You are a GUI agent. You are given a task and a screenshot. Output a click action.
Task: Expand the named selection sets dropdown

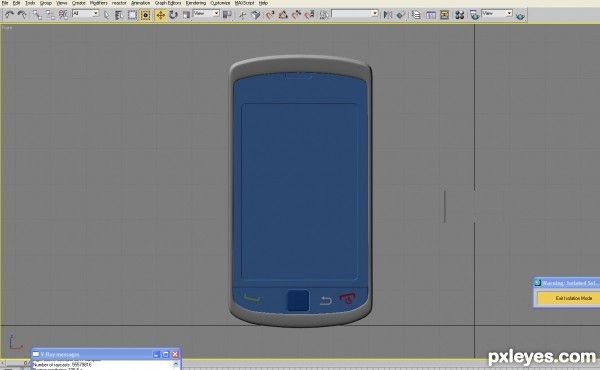(355, 13)
